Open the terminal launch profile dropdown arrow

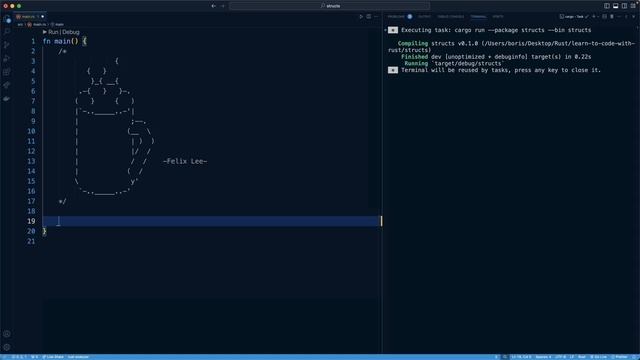pyautogui.click(x=598, y=17)
